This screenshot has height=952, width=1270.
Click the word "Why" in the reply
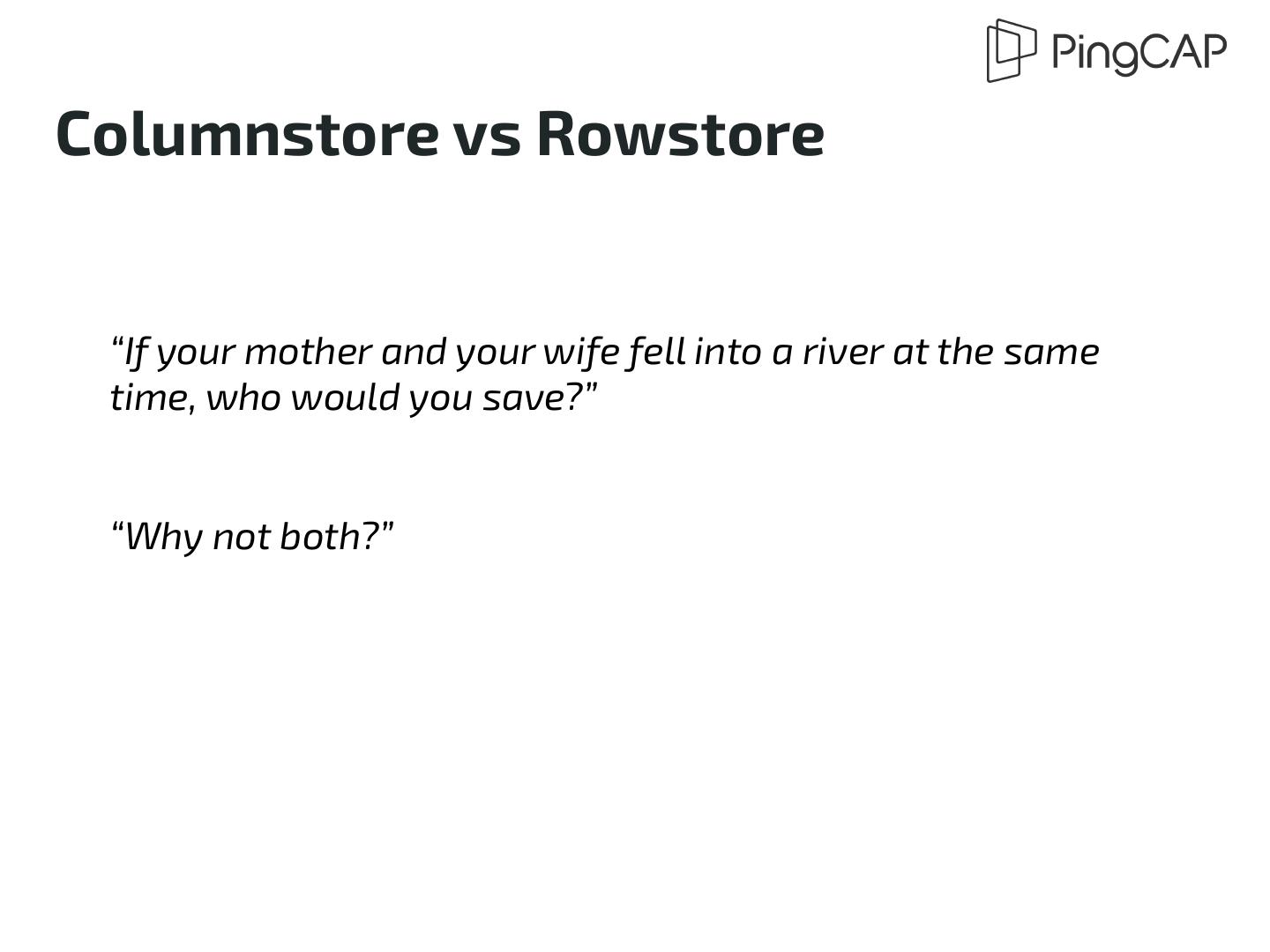[x=163, y=536]
